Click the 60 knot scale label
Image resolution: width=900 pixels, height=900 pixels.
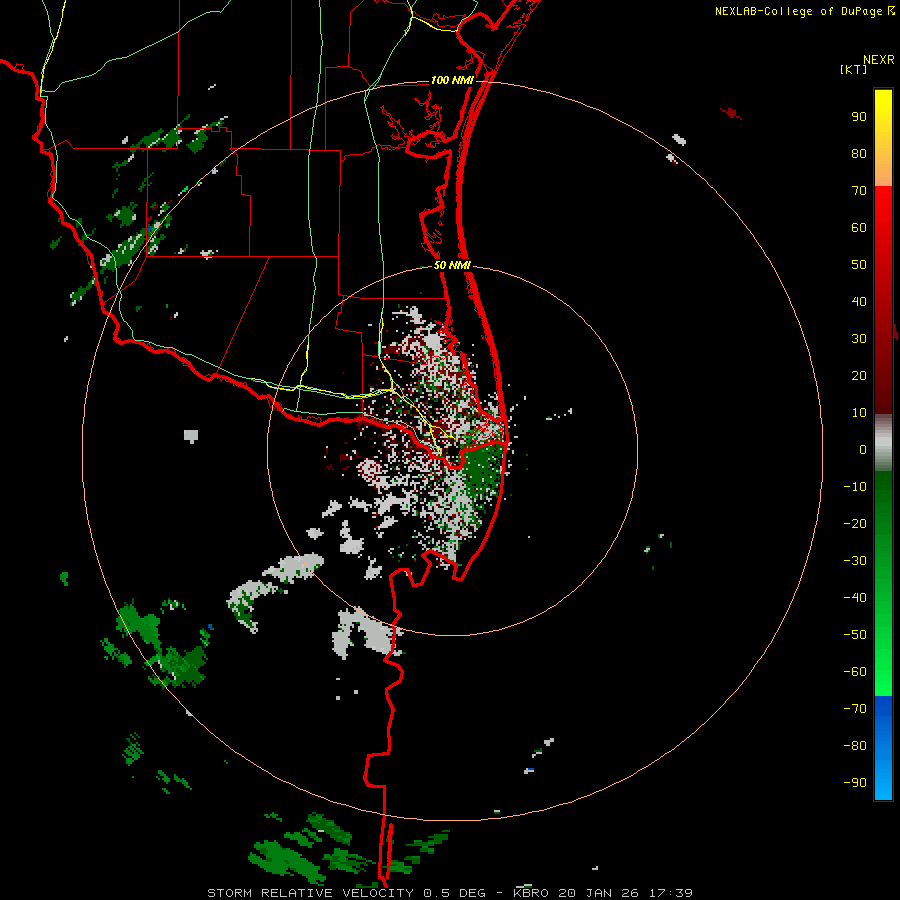click(859, 227)
